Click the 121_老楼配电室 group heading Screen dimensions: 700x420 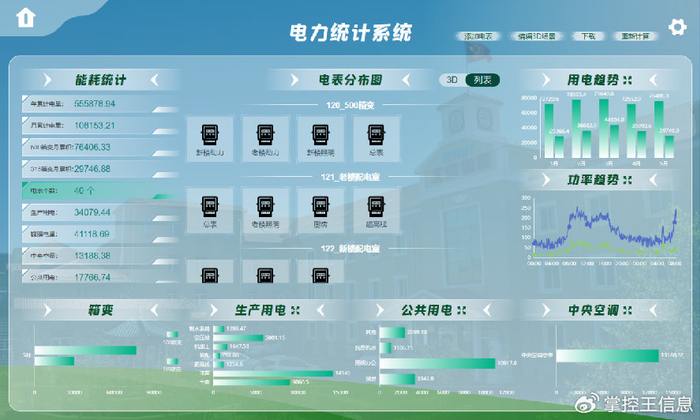point(350,177)
